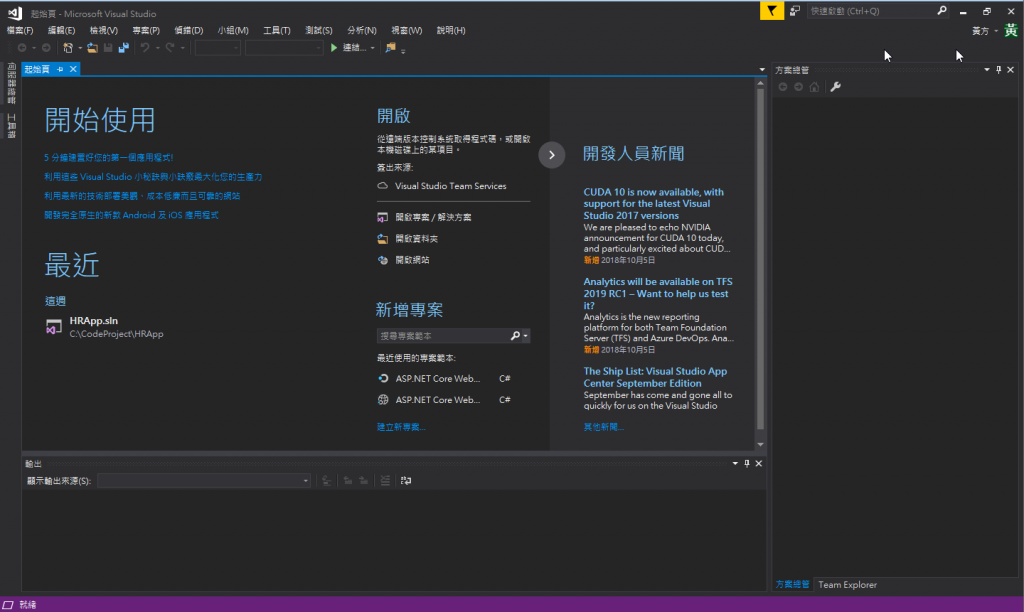Open the 編輯(E) menu
The height and width of the screenshot is (612, 1024).
click(x=61, y=31)
